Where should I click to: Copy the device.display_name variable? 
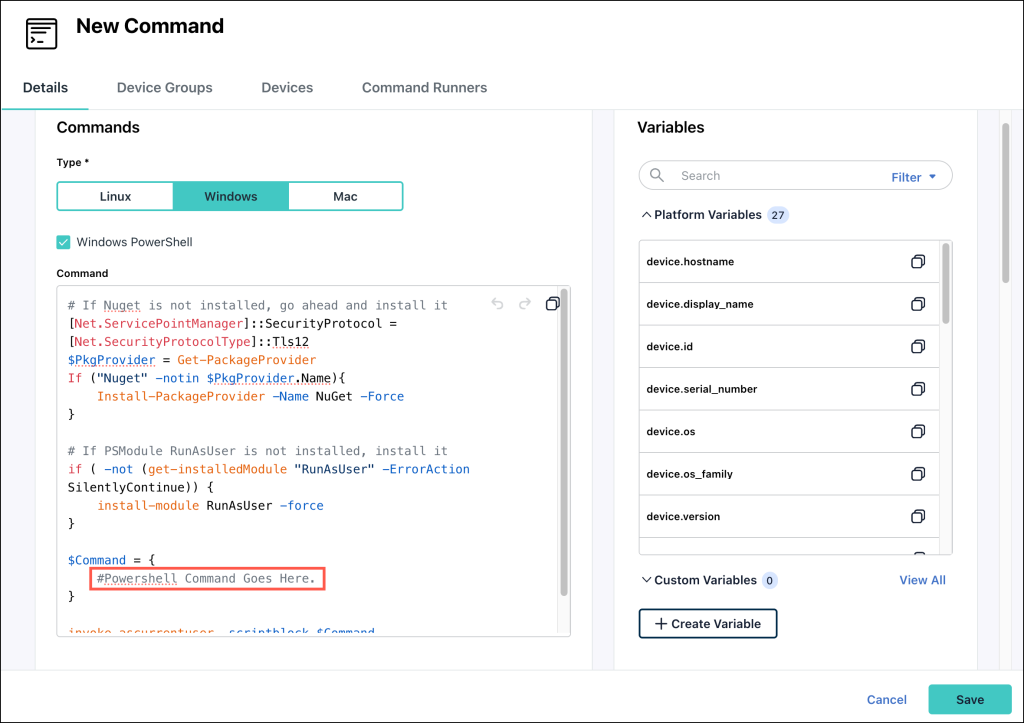coord(917,304)
